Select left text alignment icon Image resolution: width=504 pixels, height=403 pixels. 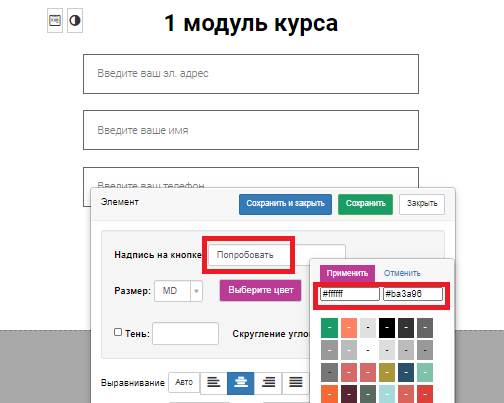(214, 382)
